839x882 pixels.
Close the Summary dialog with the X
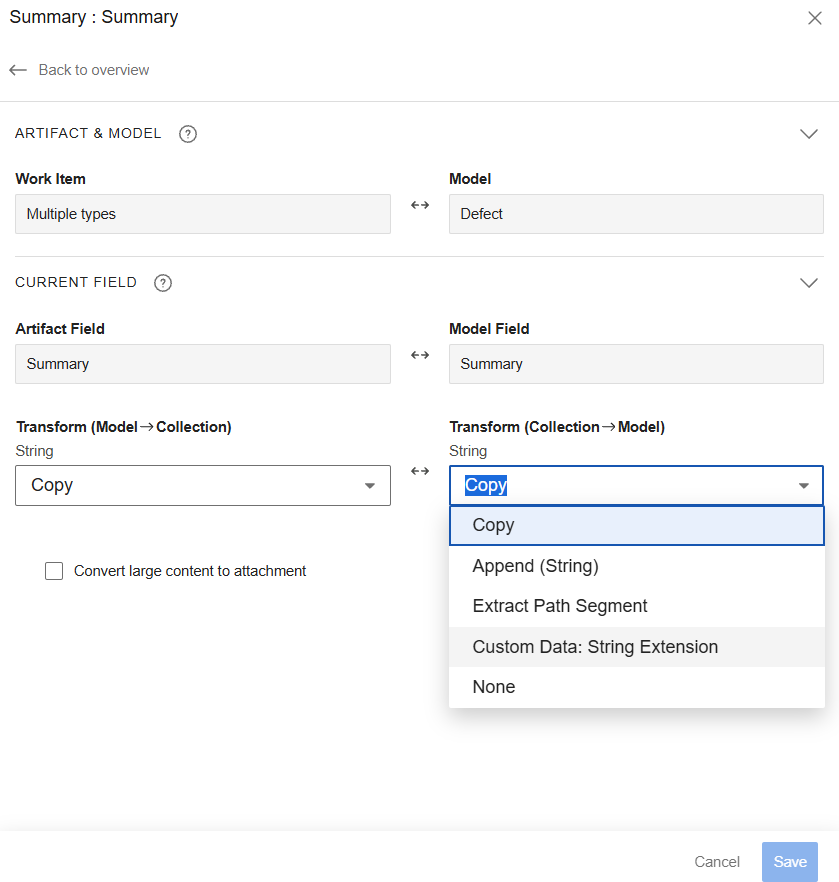(814, 18)
